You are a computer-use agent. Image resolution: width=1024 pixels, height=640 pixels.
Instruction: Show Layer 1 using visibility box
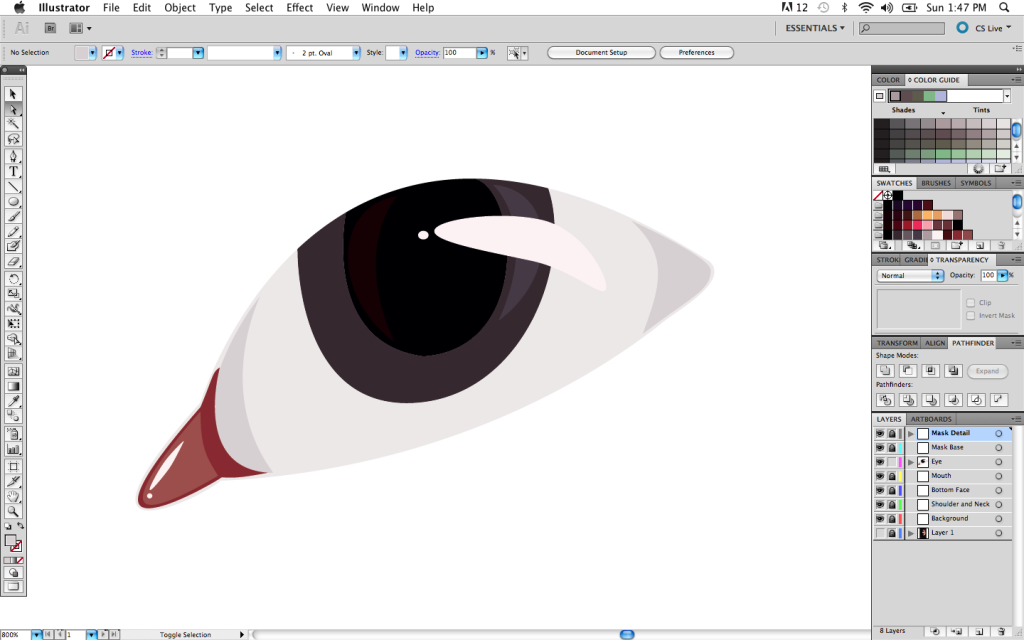[880, 533]
